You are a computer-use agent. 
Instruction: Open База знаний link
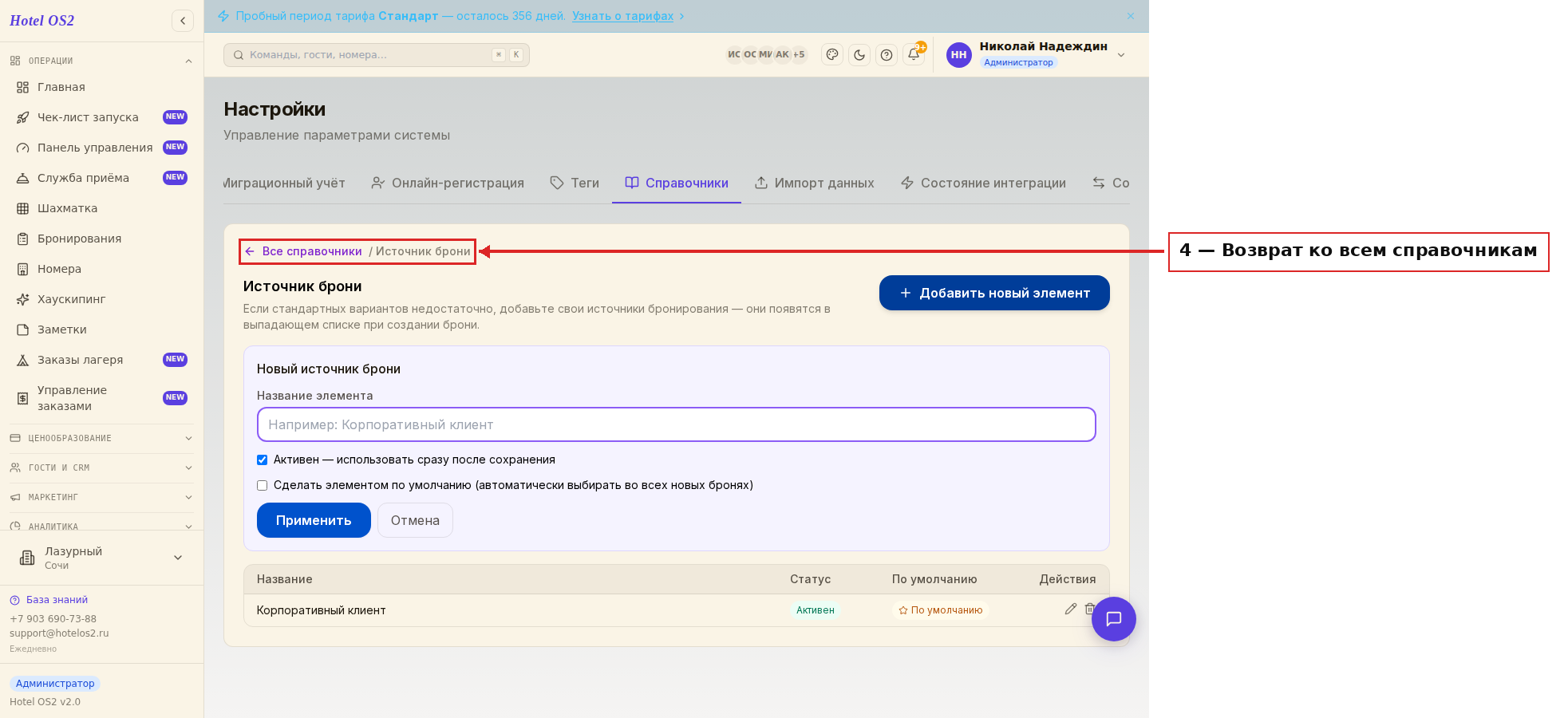pyautogui.click(x=57, y=600)
